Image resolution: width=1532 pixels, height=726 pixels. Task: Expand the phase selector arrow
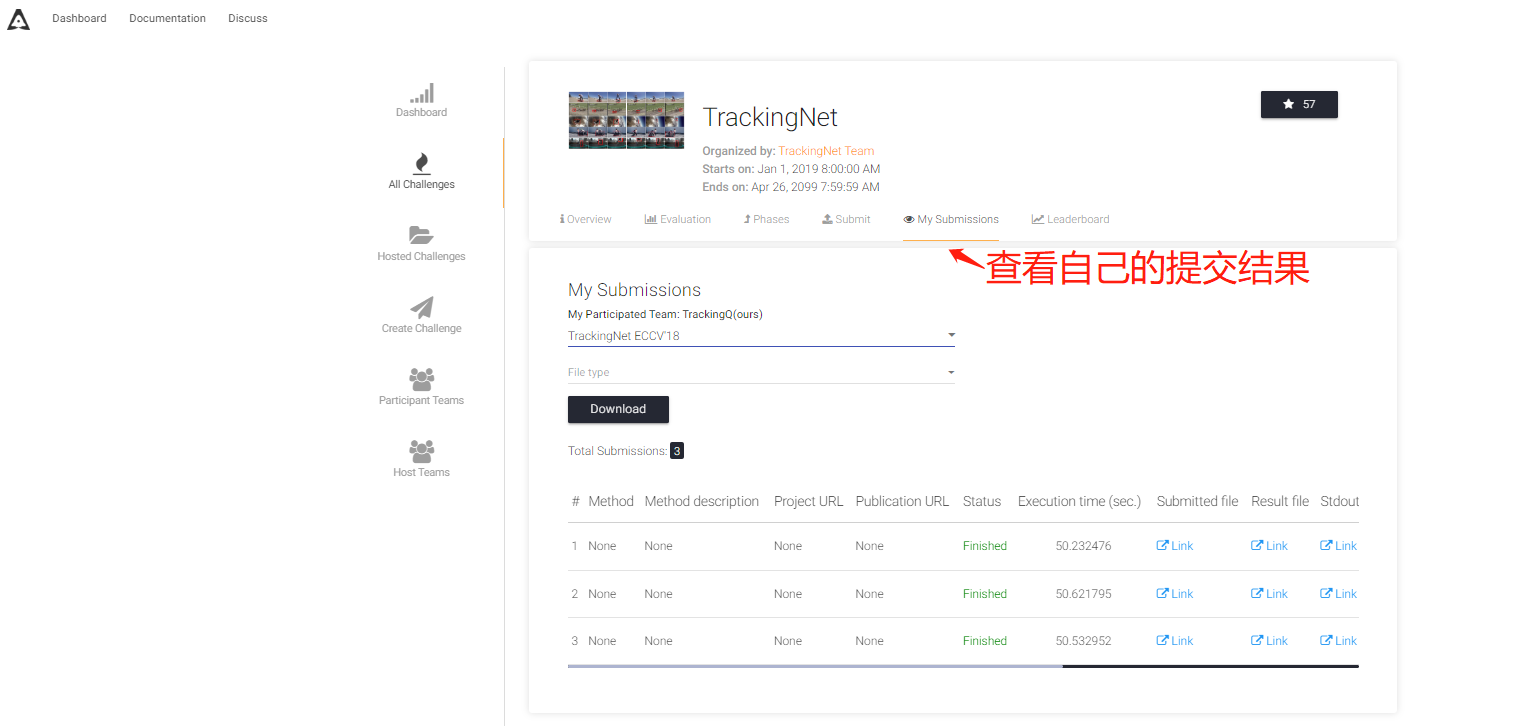coord(950,335)
